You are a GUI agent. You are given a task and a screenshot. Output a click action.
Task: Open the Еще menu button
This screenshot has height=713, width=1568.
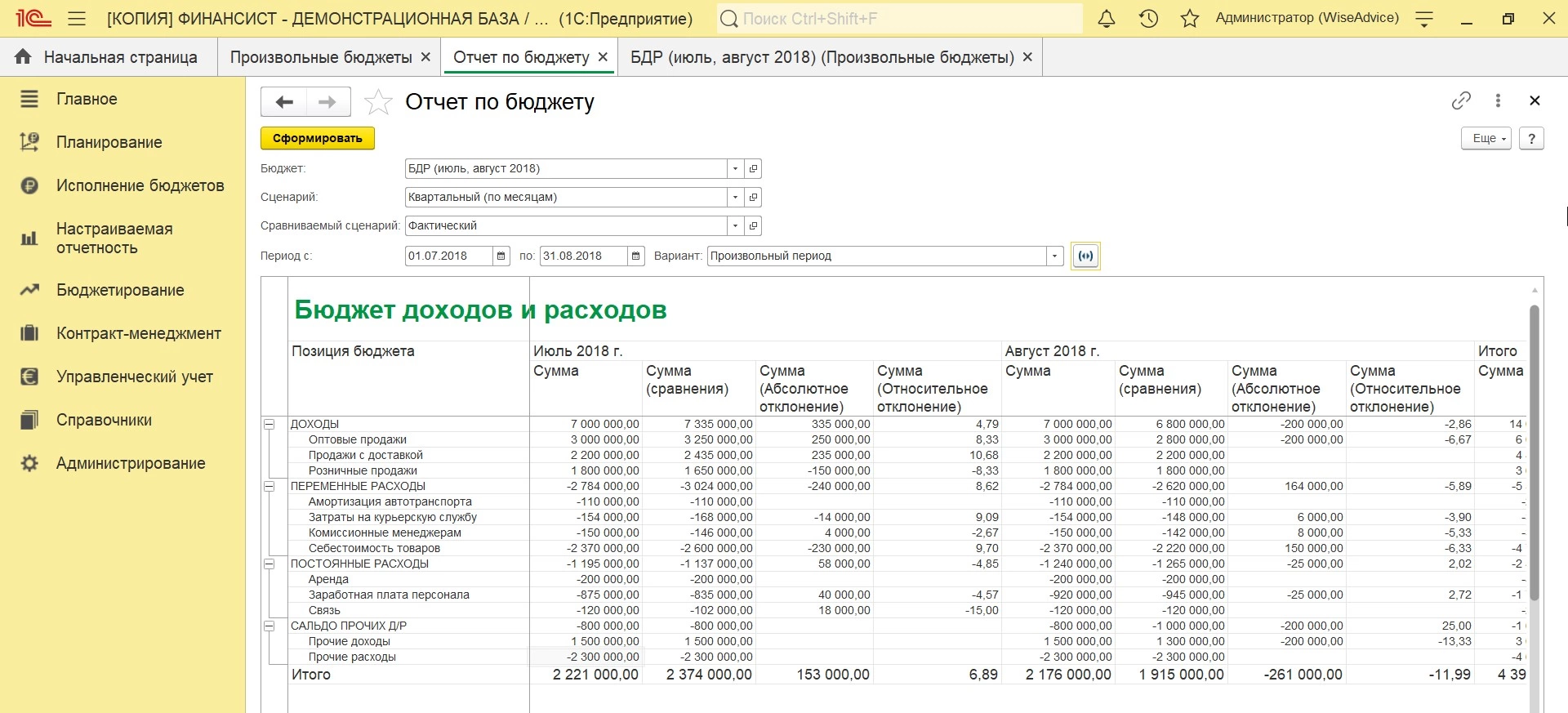(x=1488, y=139)
